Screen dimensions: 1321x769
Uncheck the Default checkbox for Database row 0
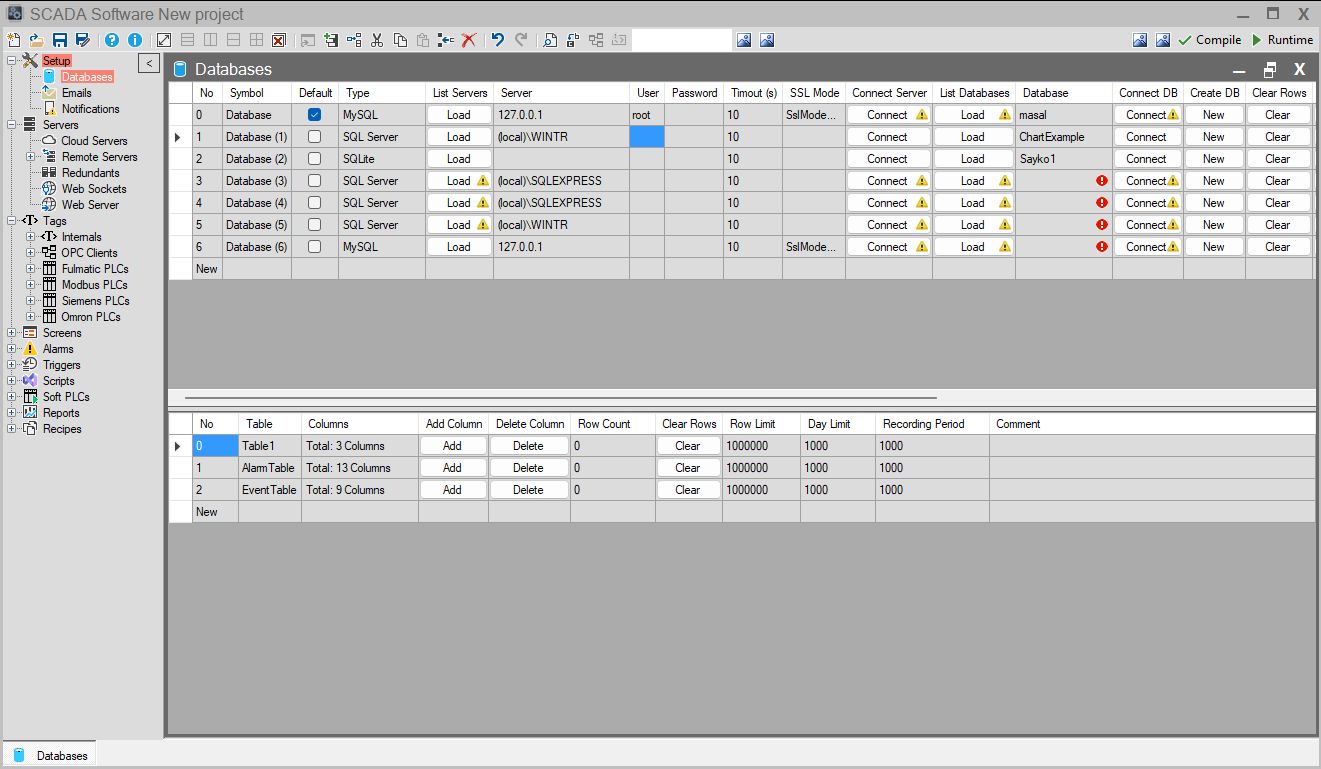click(x=315, y=115)
